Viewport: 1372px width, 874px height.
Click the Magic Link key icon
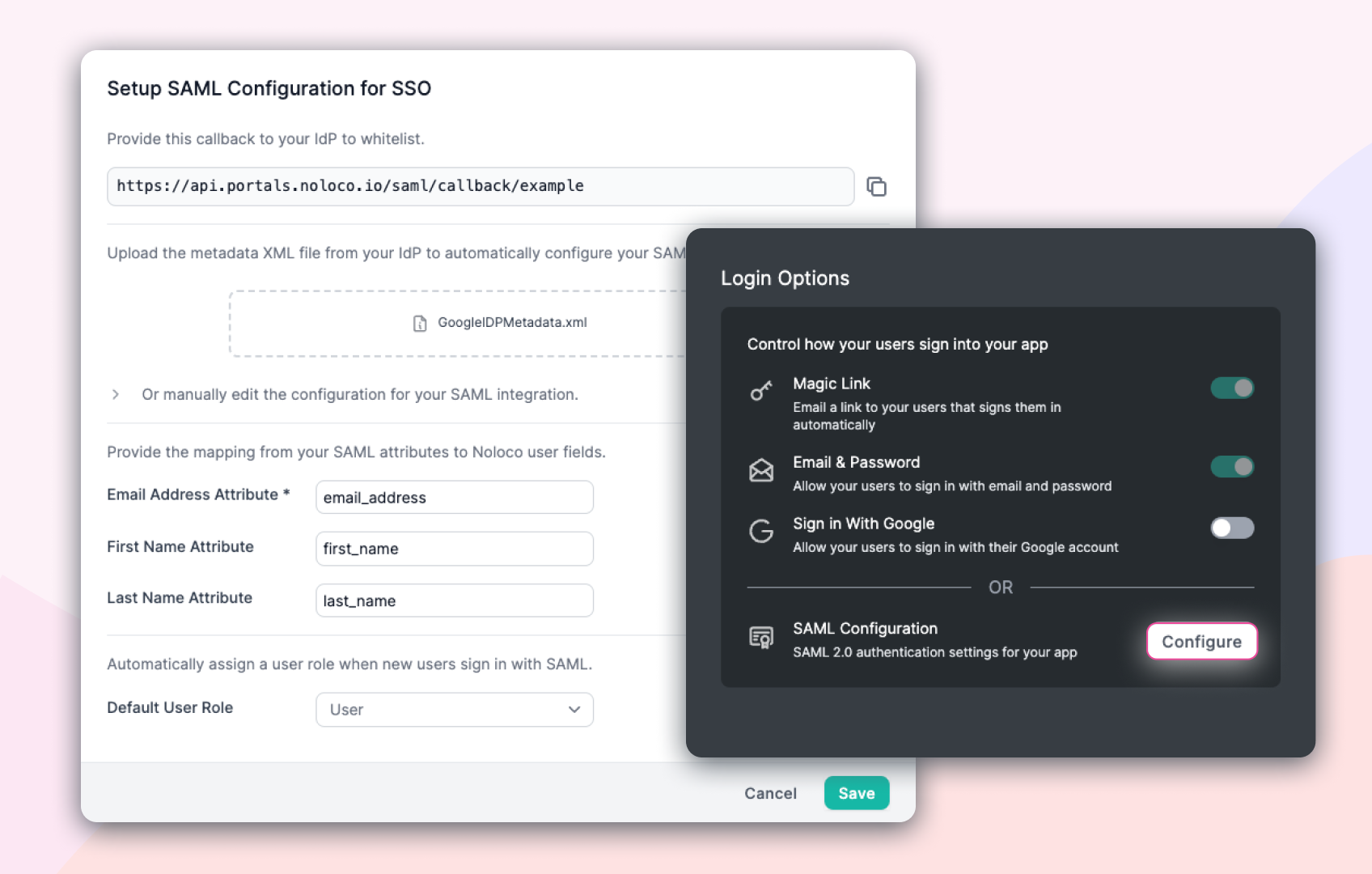[x=761, y=391]
